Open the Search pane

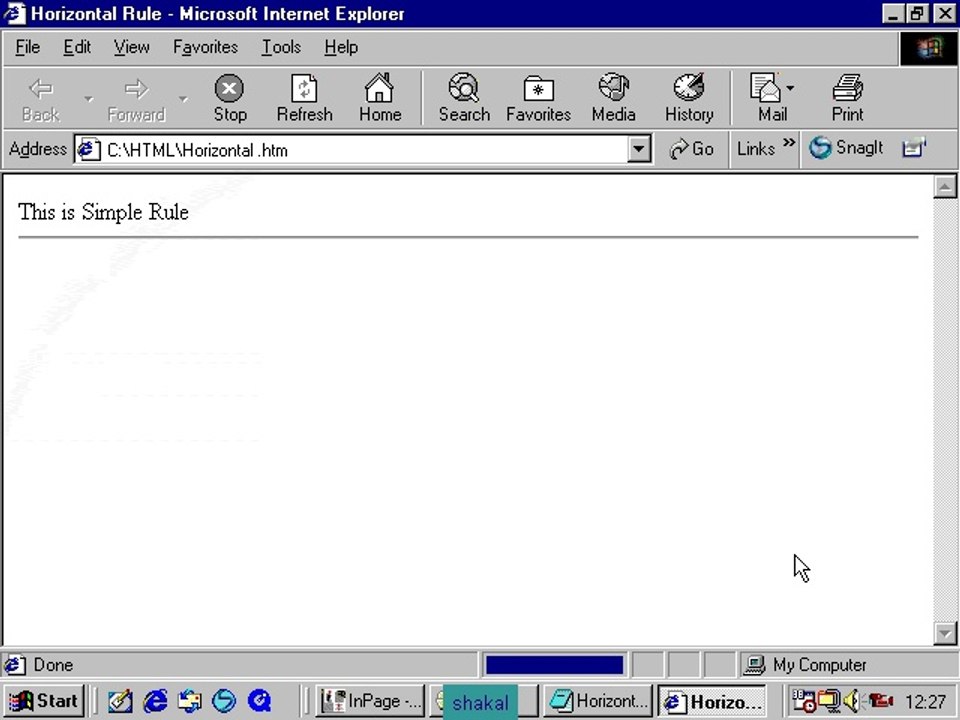464,98
